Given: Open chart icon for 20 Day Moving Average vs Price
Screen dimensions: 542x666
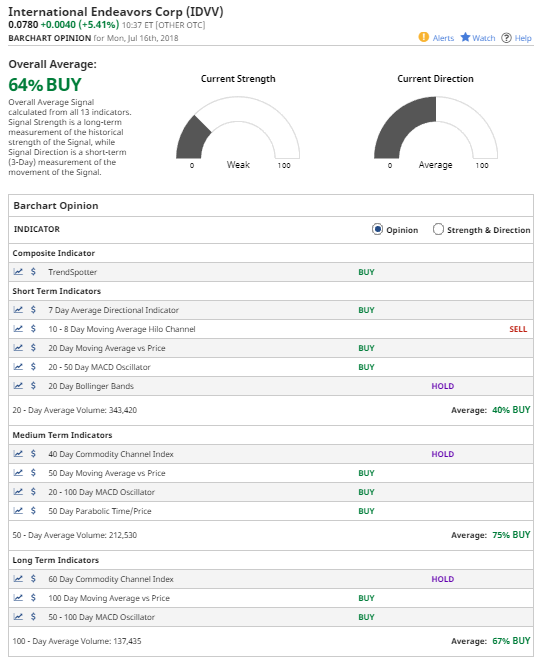Looking at the screenshot, I should (18, 348).
